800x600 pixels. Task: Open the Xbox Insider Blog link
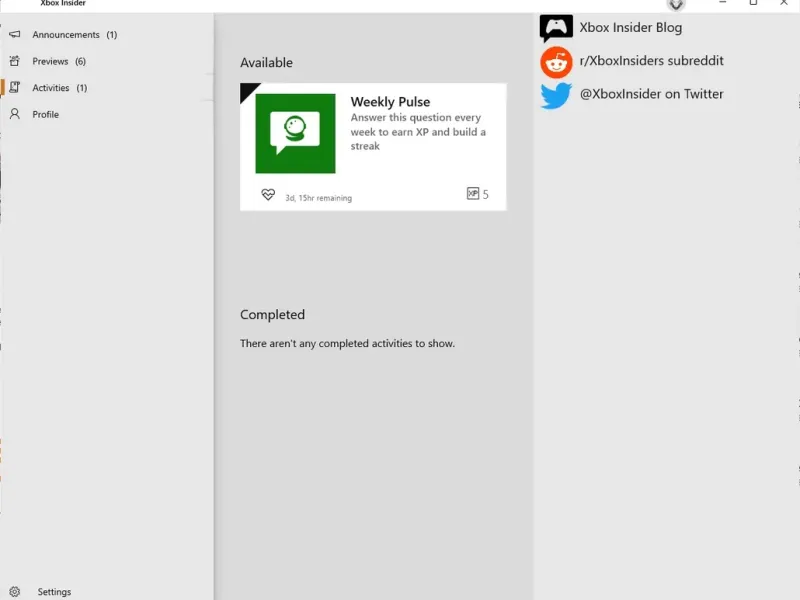point(631,28)
